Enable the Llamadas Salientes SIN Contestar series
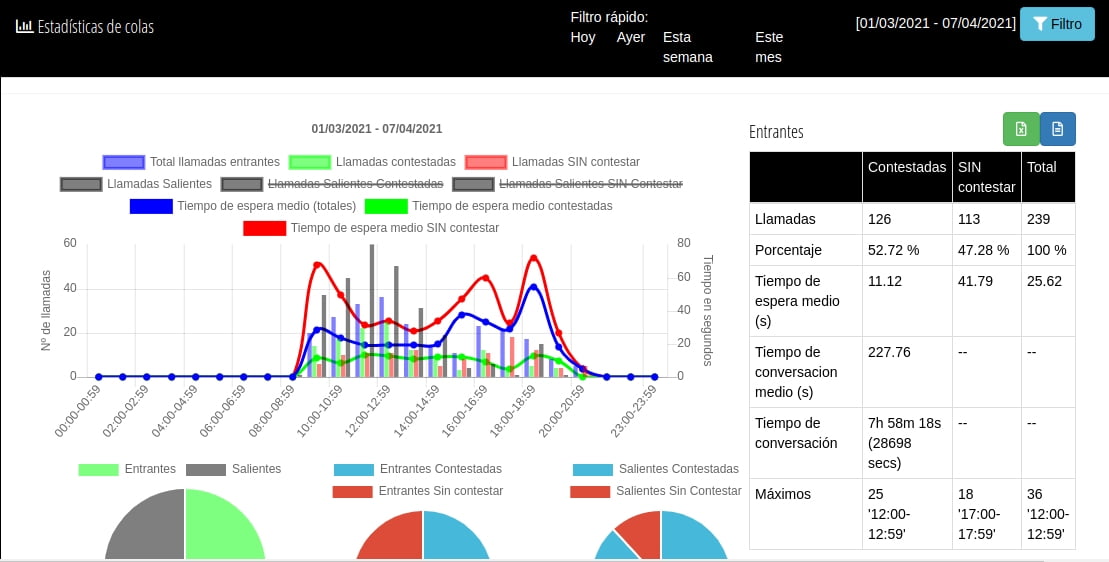Screen dimensions: 1109x562 568,184
